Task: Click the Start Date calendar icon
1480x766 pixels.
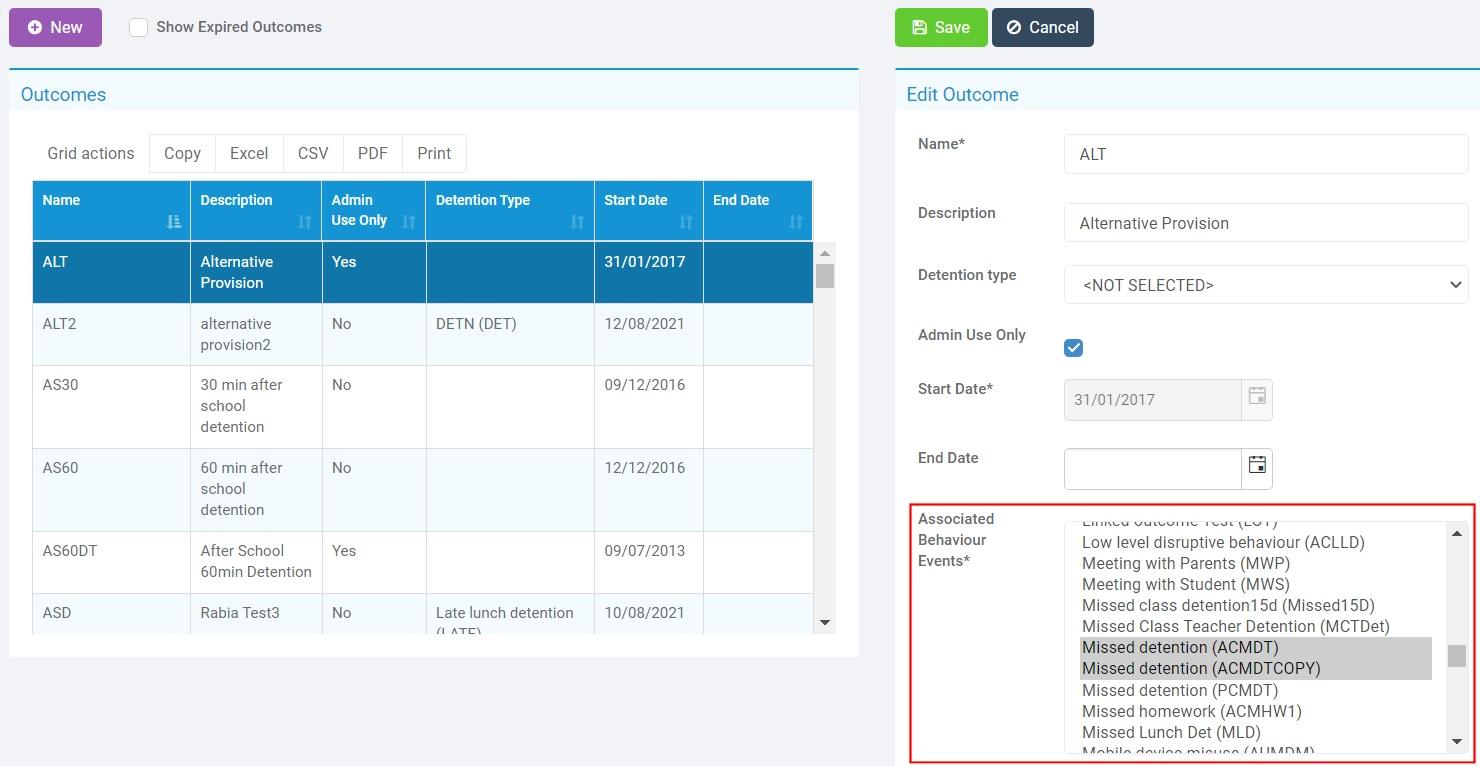Action: point(1257,397)
